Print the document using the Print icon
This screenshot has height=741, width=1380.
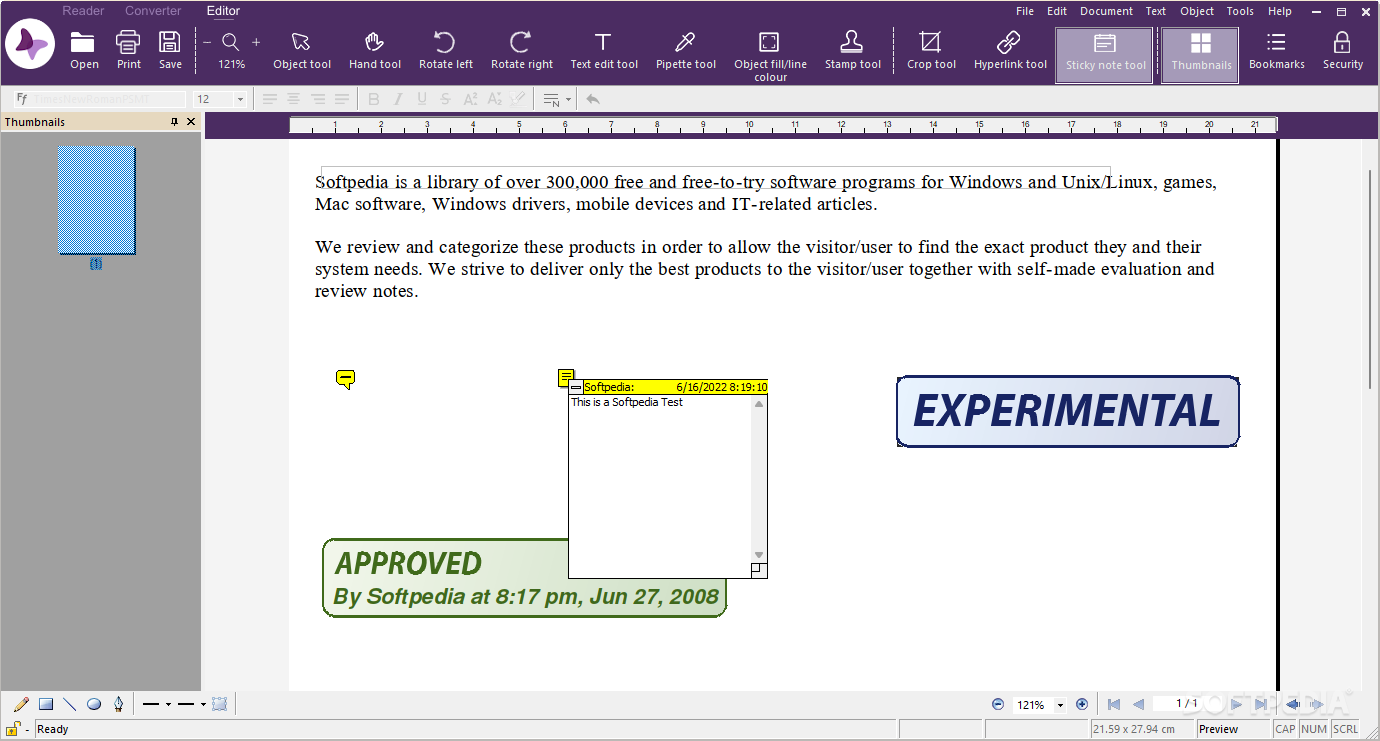(x=128, y=50)
